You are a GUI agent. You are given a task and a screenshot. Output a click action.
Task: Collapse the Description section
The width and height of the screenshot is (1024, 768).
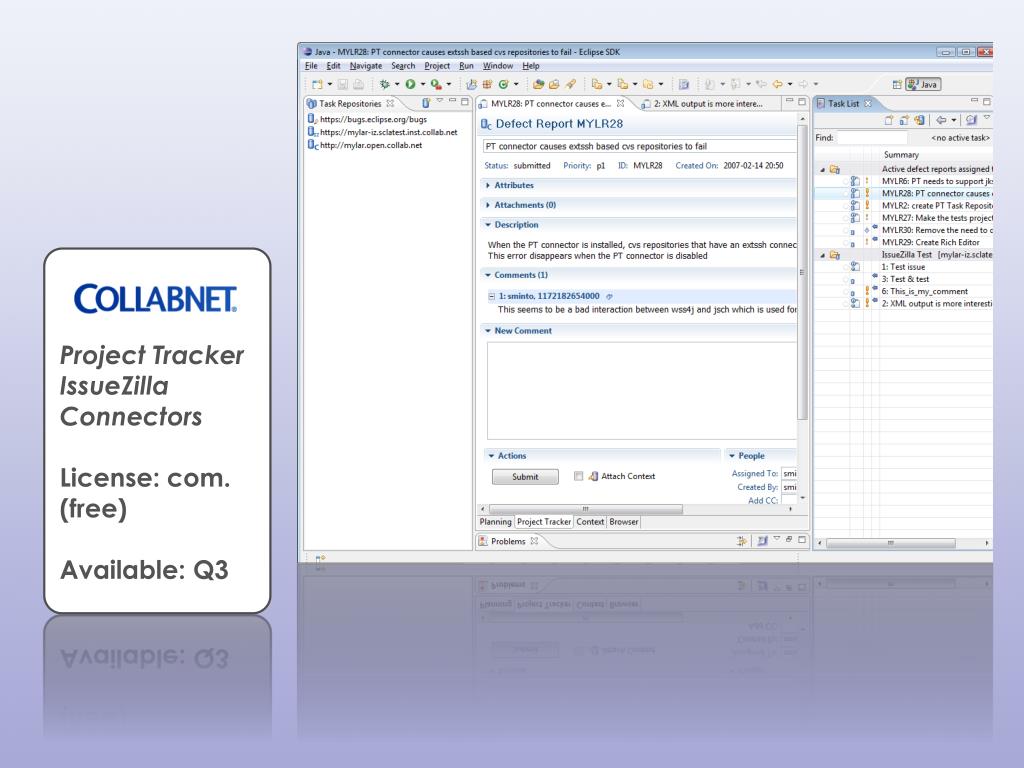488,225
